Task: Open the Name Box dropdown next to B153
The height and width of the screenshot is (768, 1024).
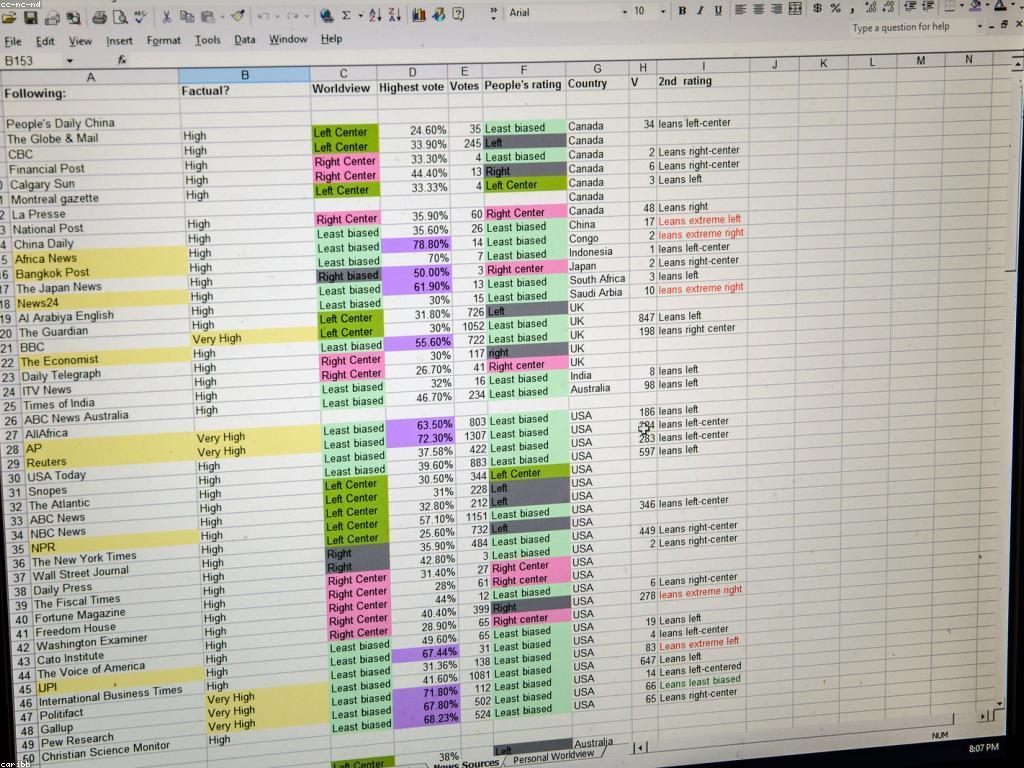Action: pyautogui.click(x=69, y=61)
